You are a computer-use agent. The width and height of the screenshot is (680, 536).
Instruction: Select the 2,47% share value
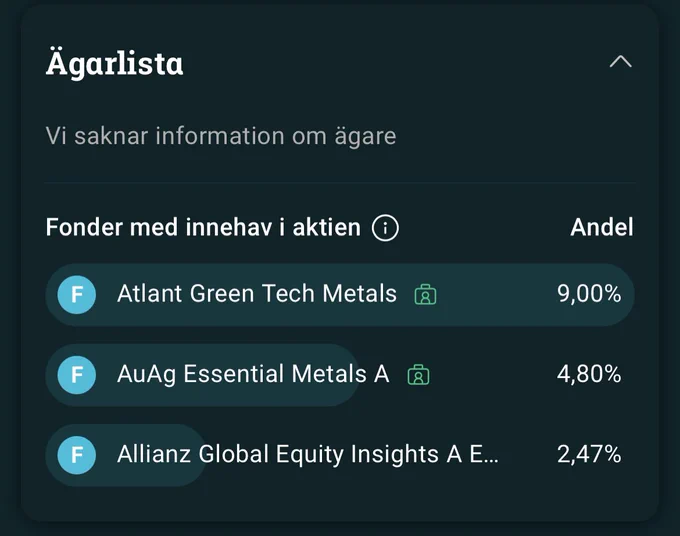(589, 454)
